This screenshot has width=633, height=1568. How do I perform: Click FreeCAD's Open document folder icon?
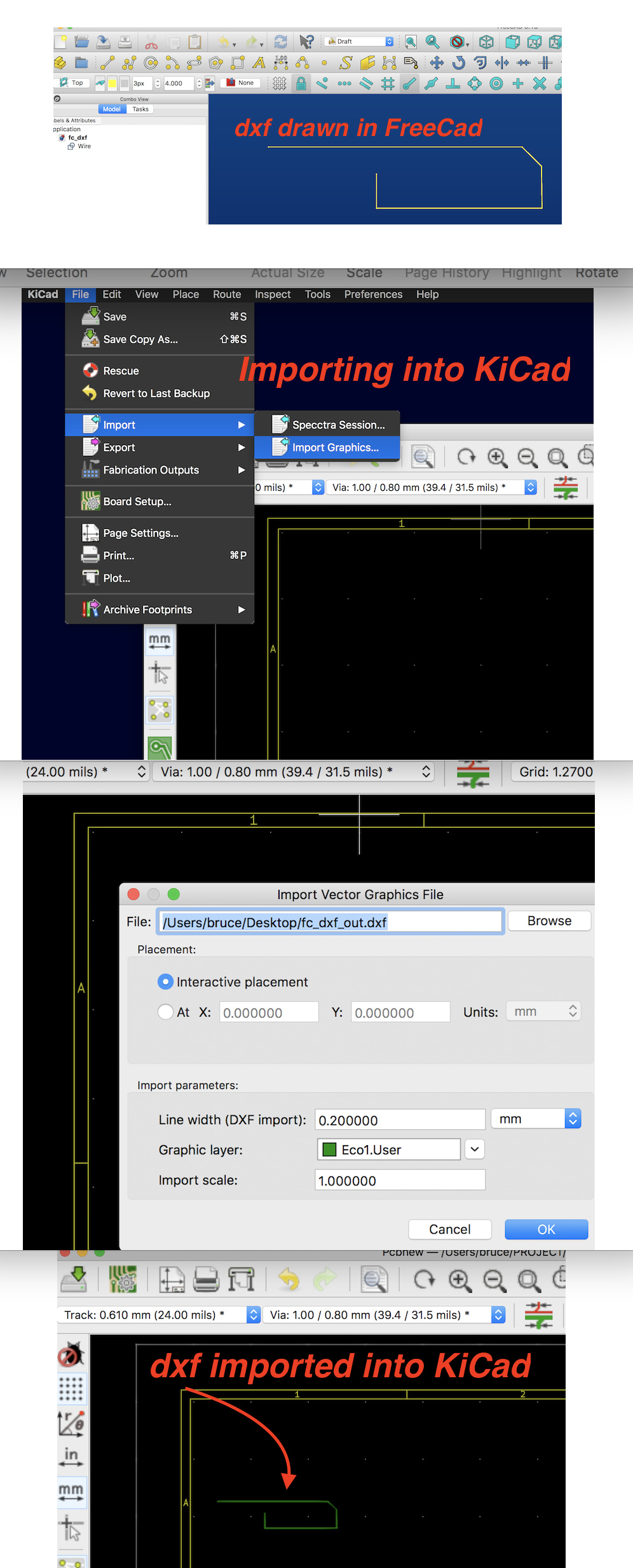(81, 42)
